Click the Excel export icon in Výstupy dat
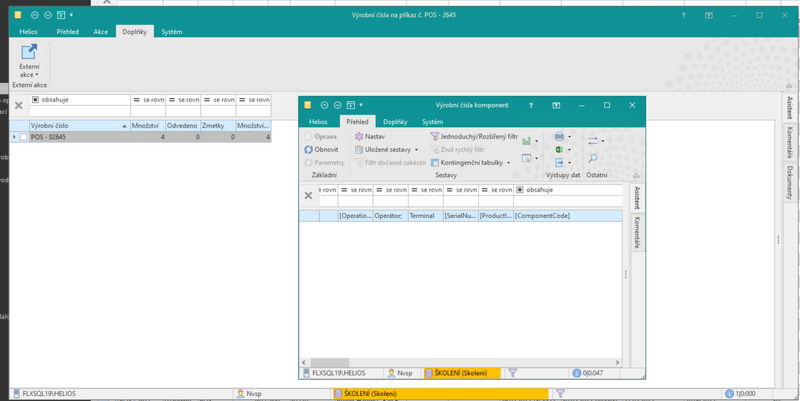The width and height of the screenshot is (800, 401). (559, 149)
